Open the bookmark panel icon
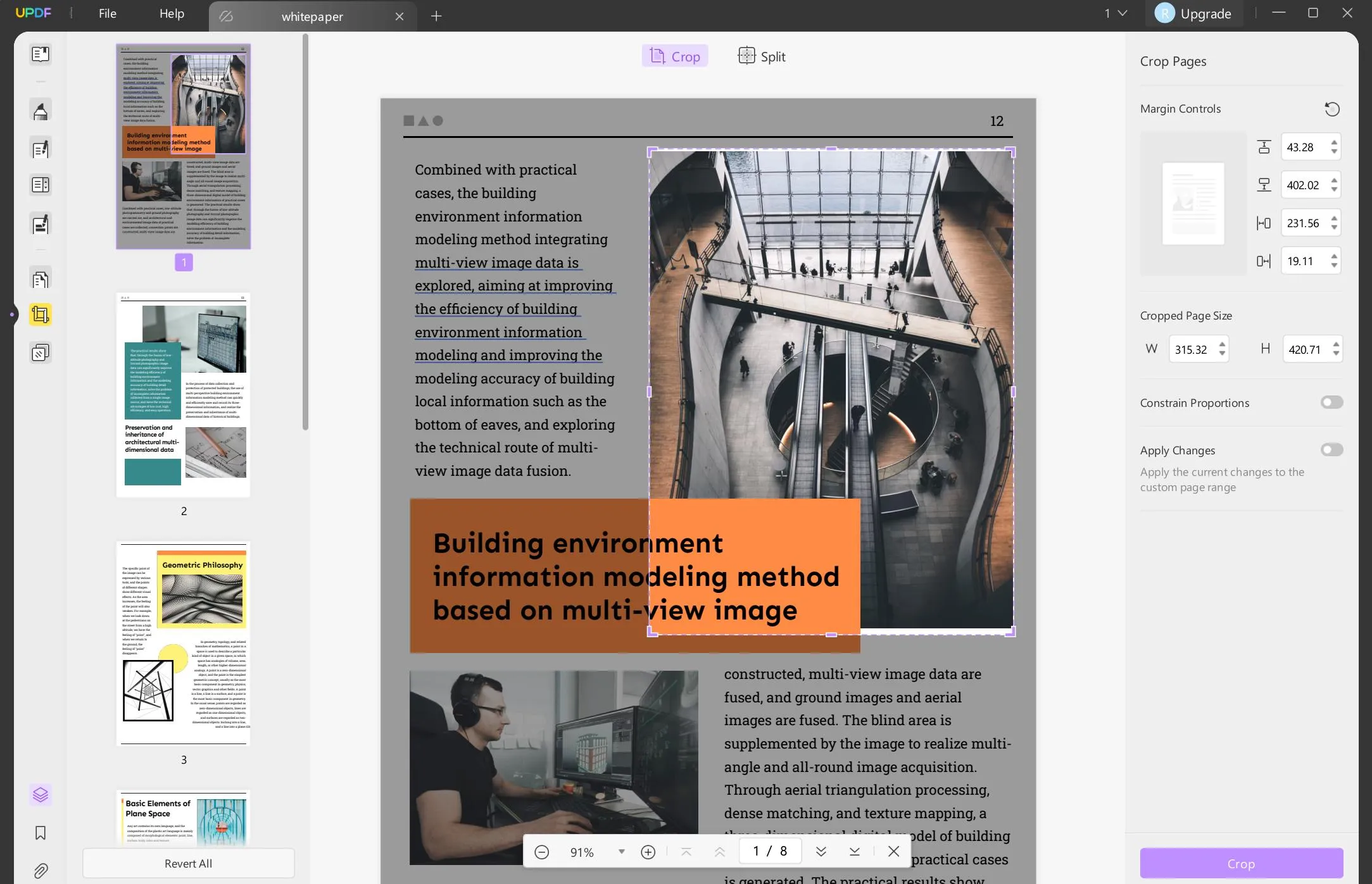 pos(41,833)
